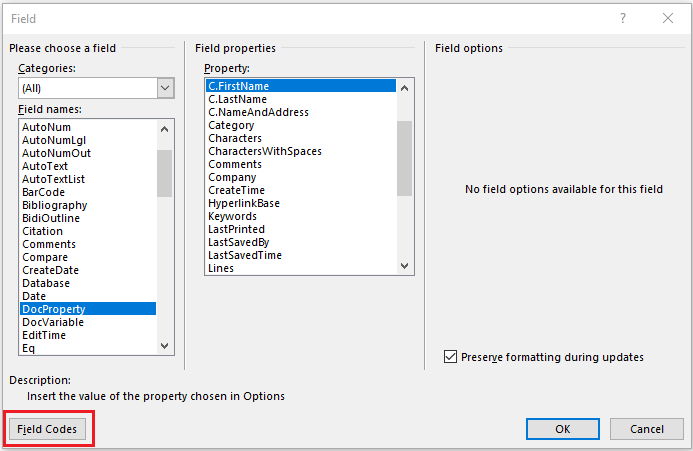Viewport: 693px width, 451px height.
Task: Click the Field names scroll up arrow
Action: [164, 129]
